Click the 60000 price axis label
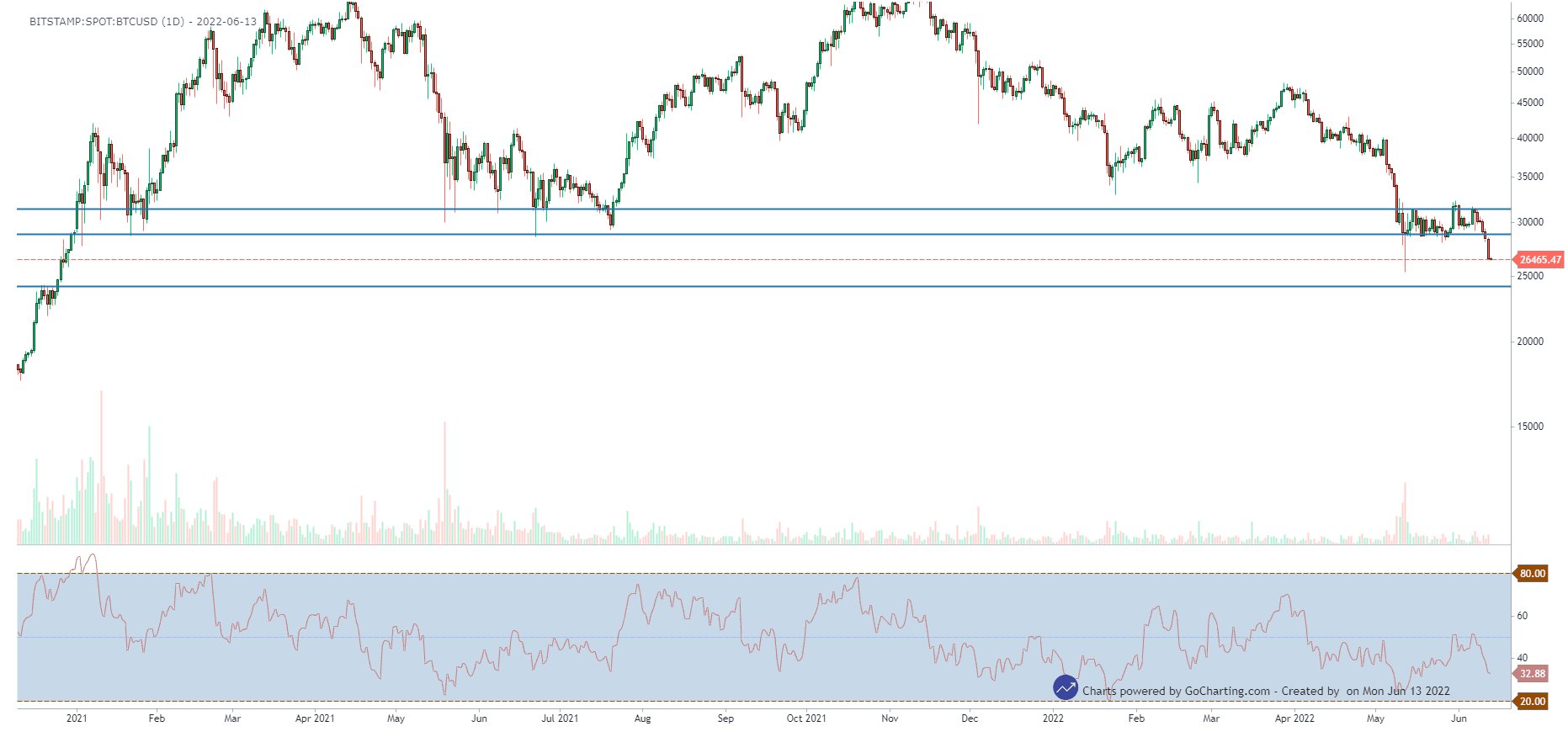 tap(1530, 19)
